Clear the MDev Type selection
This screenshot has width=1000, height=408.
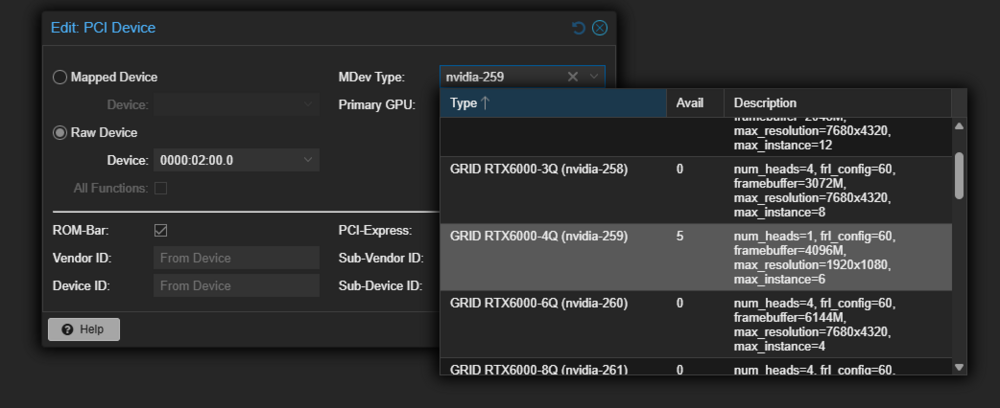[573, 77]
